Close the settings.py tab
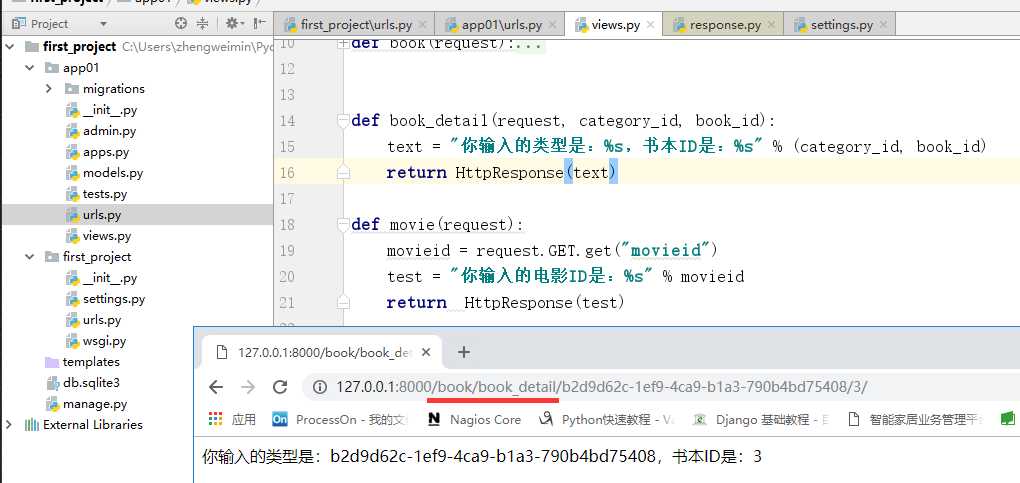The height and width of the screenshot is (483, 1020). tap(884, 25)
